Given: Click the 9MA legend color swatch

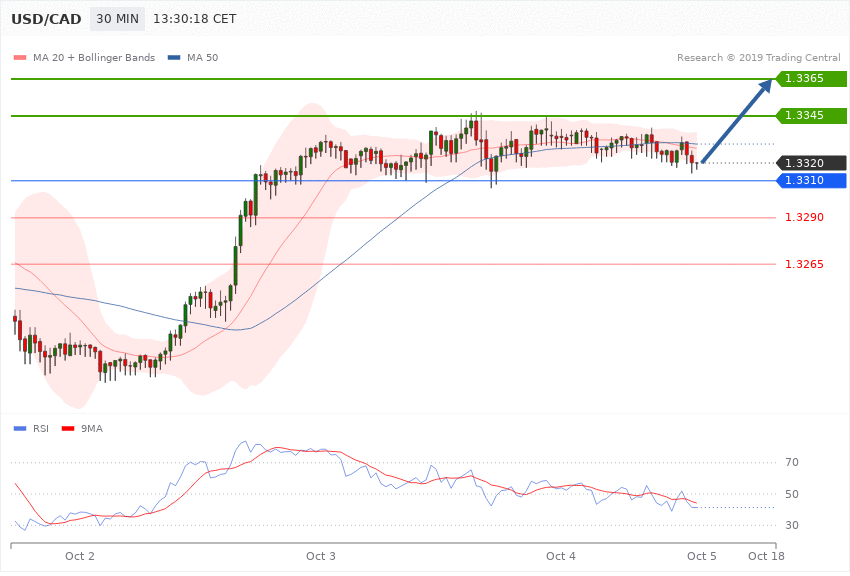Looking at the screenshot, I should click(68, 429).
